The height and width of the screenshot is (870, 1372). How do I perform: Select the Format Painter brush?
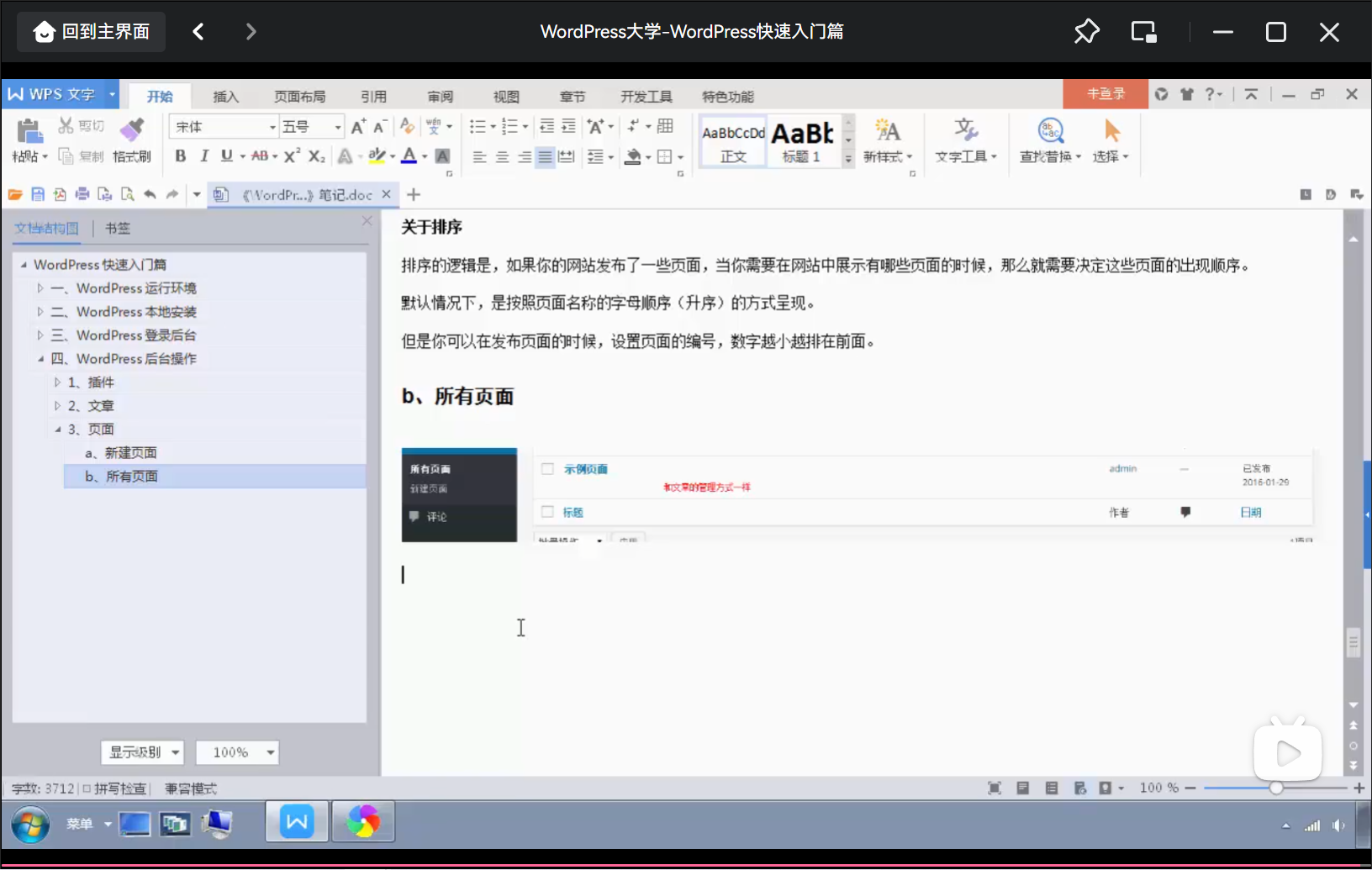pyautogui.click(x=132, y=129)
